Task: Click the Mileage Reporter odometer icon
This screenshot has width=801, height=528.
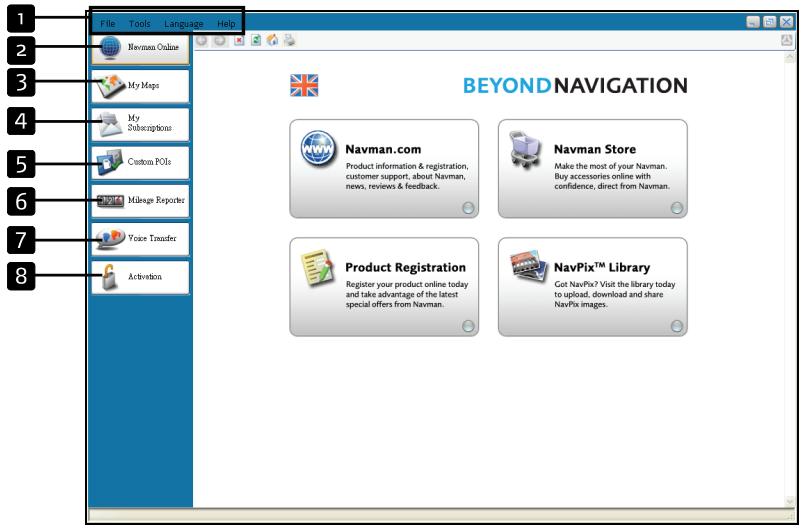Action: pyautogui.click(x=110, y=201)
